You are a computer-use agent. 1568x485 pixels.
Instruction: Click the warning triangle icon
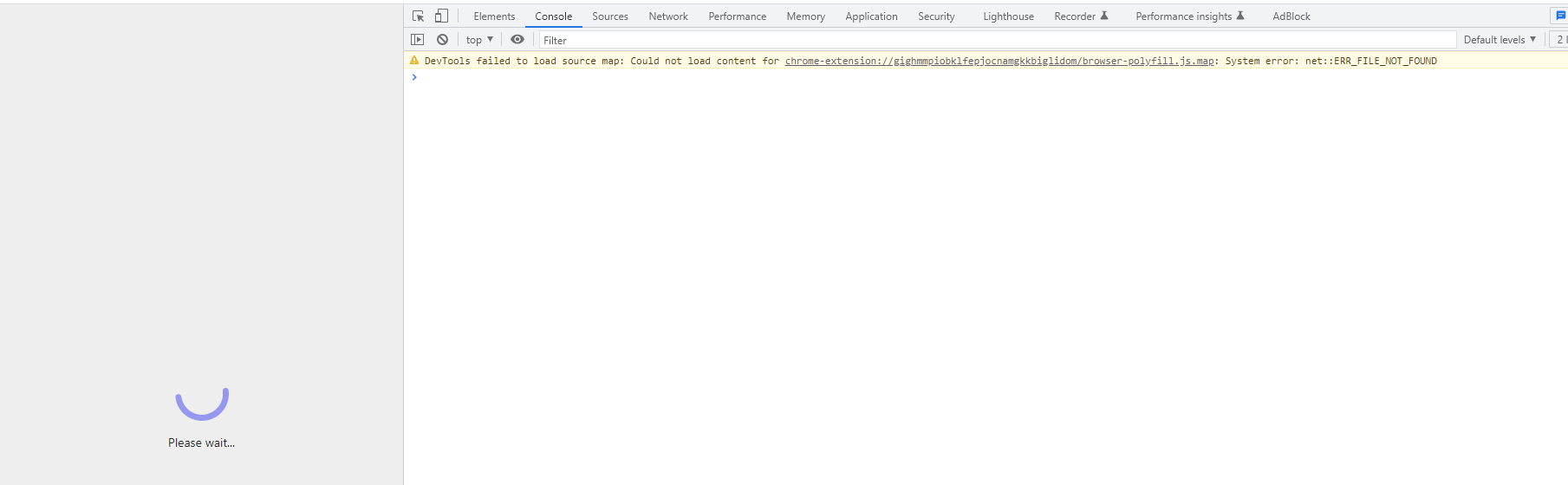pos(414,61)
